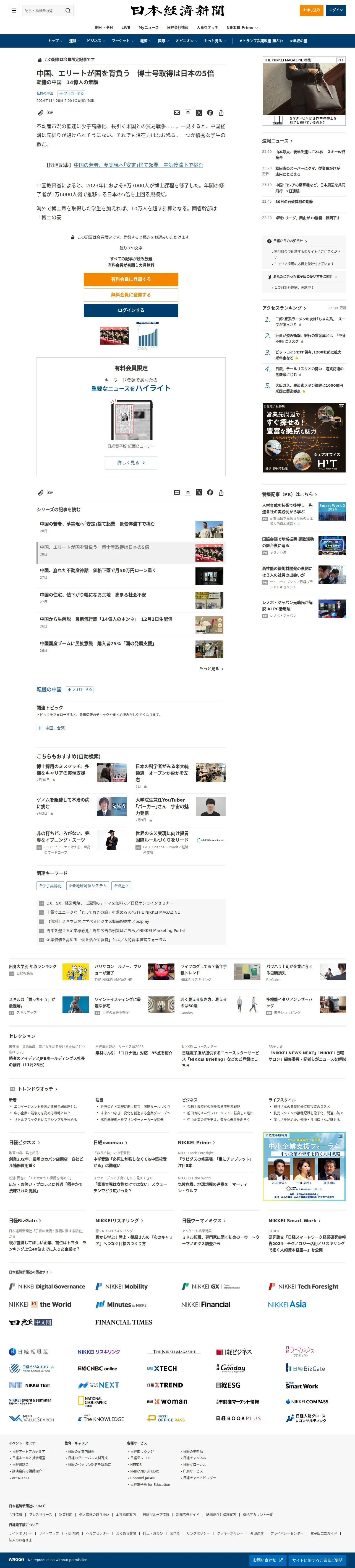Open the NIKKEI Mobility logo link
Screen dimensions: 355x1568
(122, 1287)
